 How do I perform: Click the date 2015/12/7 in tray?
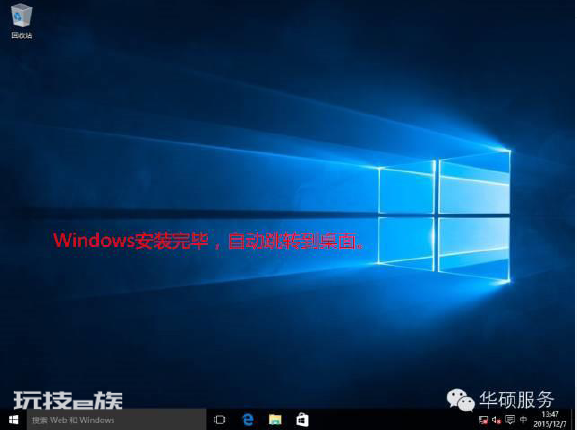(550, 424)
